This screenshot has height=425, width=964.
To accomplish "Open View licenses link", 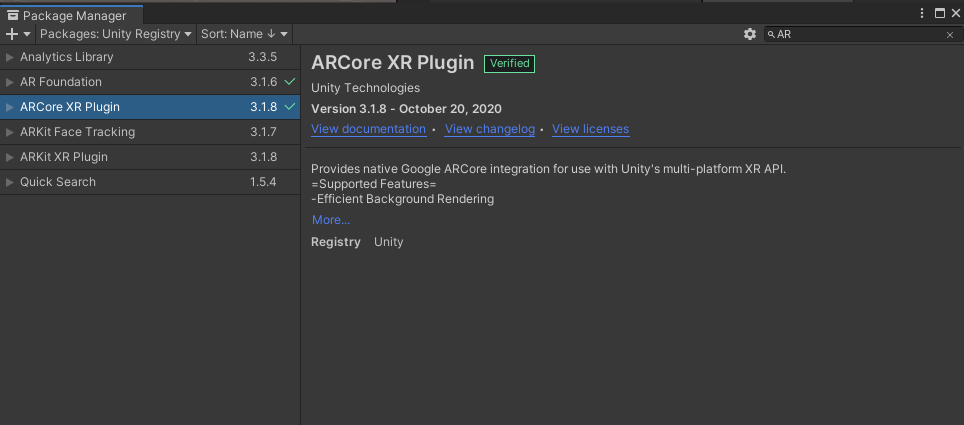I will (590, 129).
